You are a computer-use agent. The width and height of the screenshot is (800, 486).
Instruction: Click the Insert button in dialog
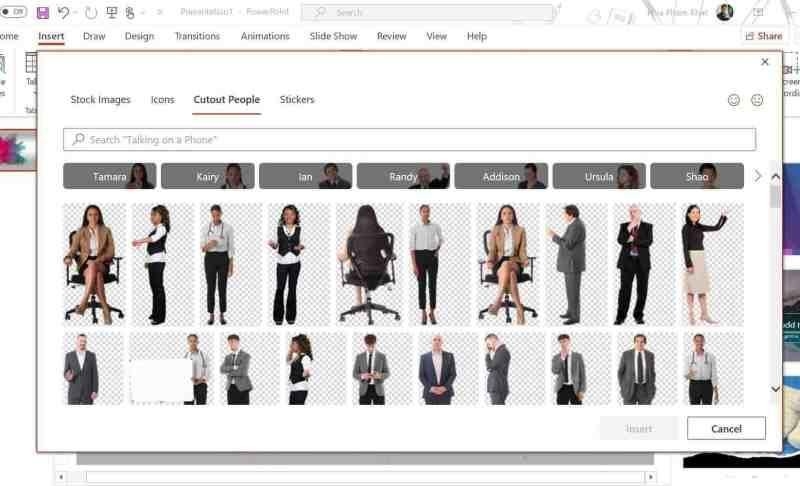click(x=639, y=428)
